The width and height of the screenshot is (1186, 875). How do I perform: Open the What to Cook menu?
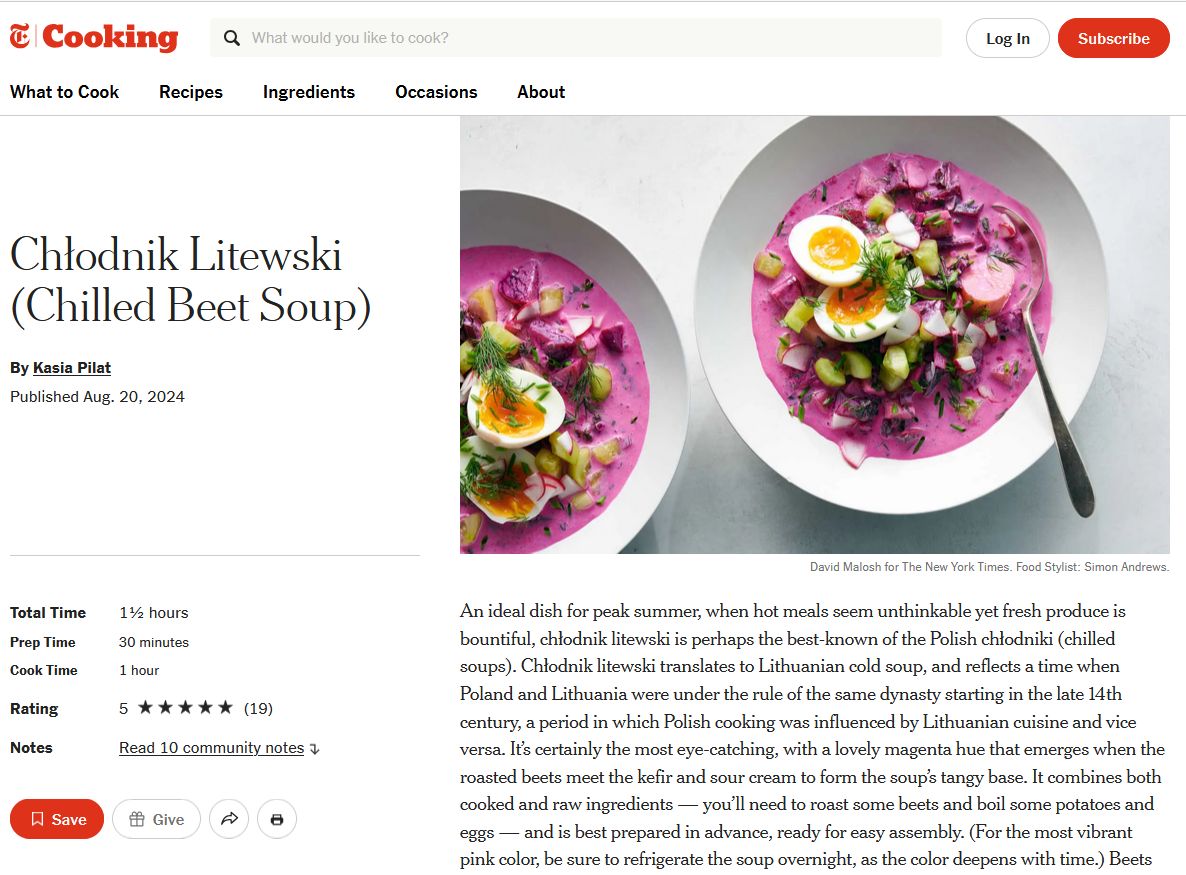64,92
